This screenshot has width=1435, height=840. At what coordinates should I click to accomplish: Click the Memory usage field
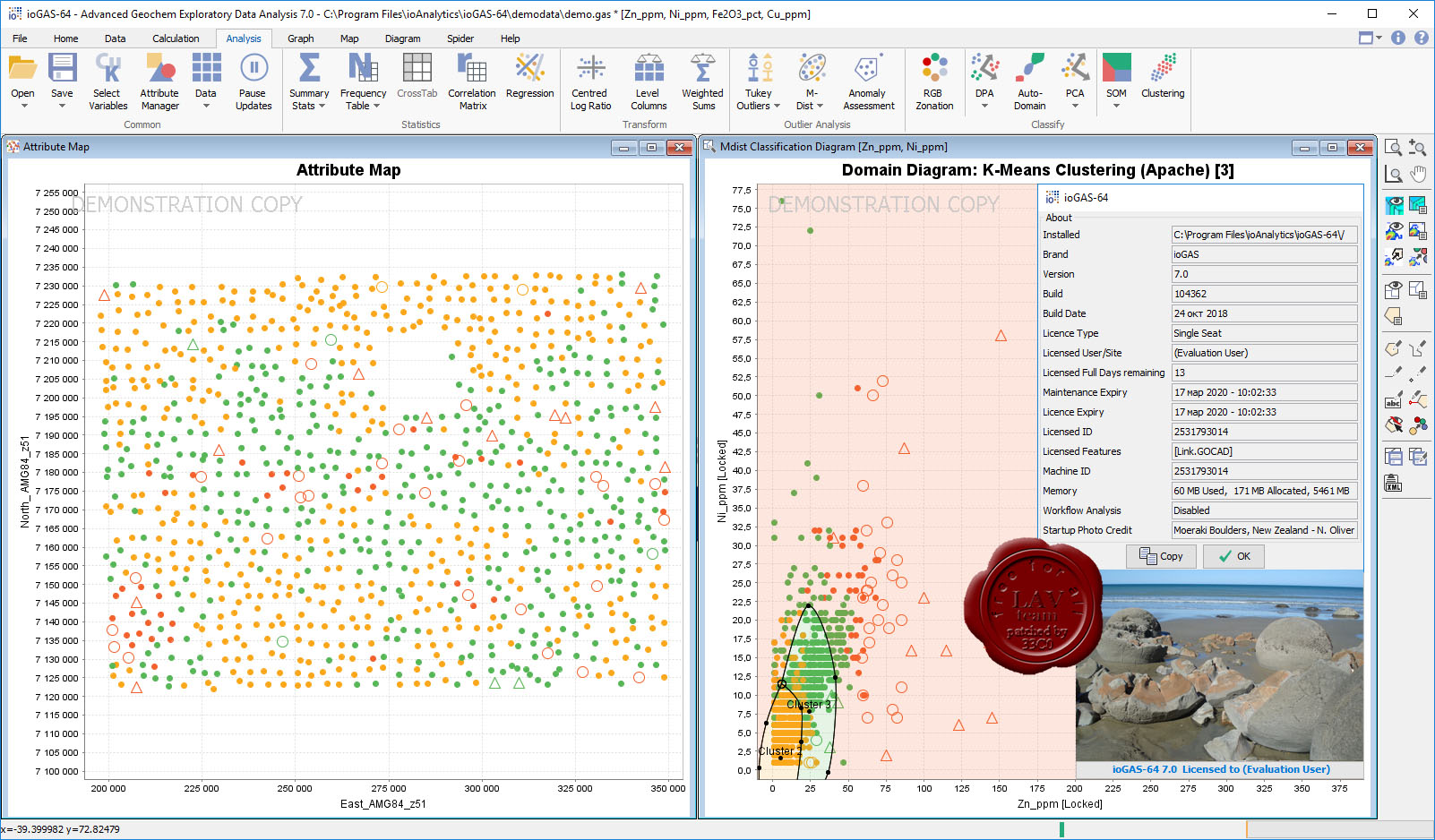coord(1264,491)
